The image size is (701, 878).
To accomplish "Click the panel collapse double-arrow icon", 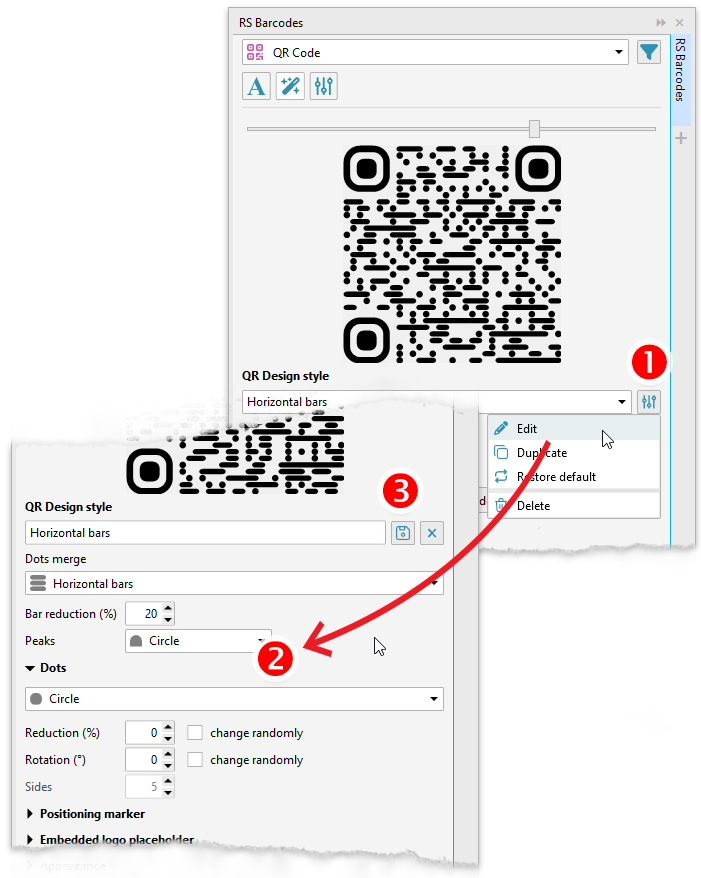I will tap(661, 22).
